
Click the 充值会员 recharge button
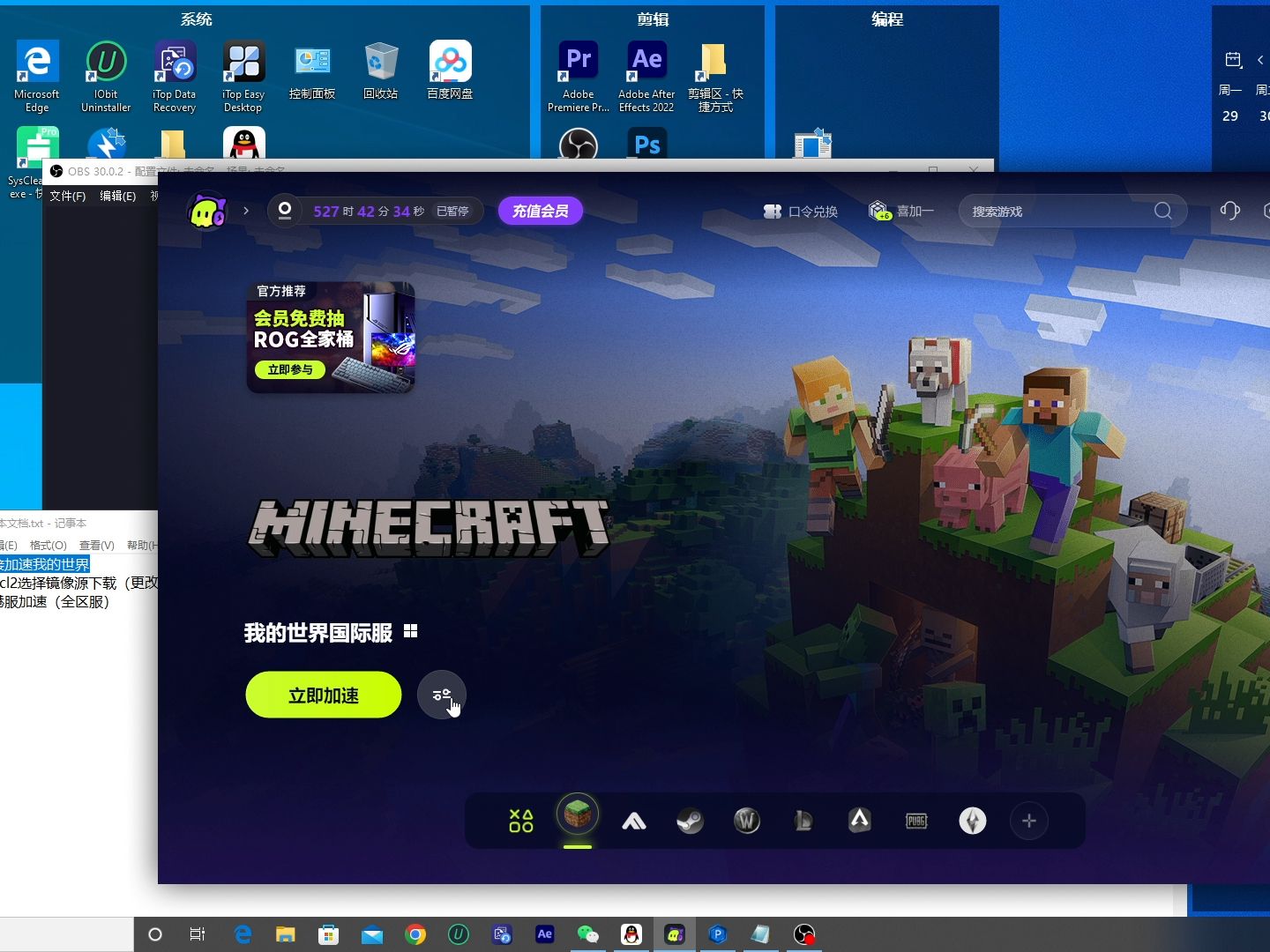pyautogui.click(x=541, y=211)
